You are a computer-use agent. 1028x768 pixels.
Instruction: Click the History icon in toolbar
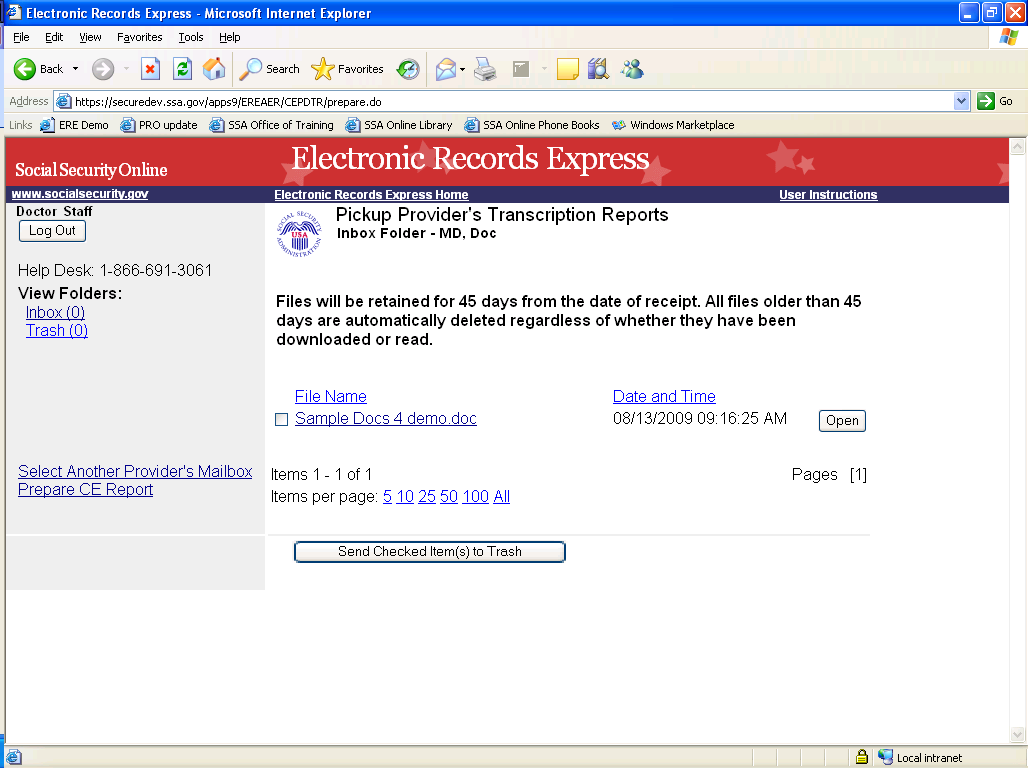click(x=408, y=69)
